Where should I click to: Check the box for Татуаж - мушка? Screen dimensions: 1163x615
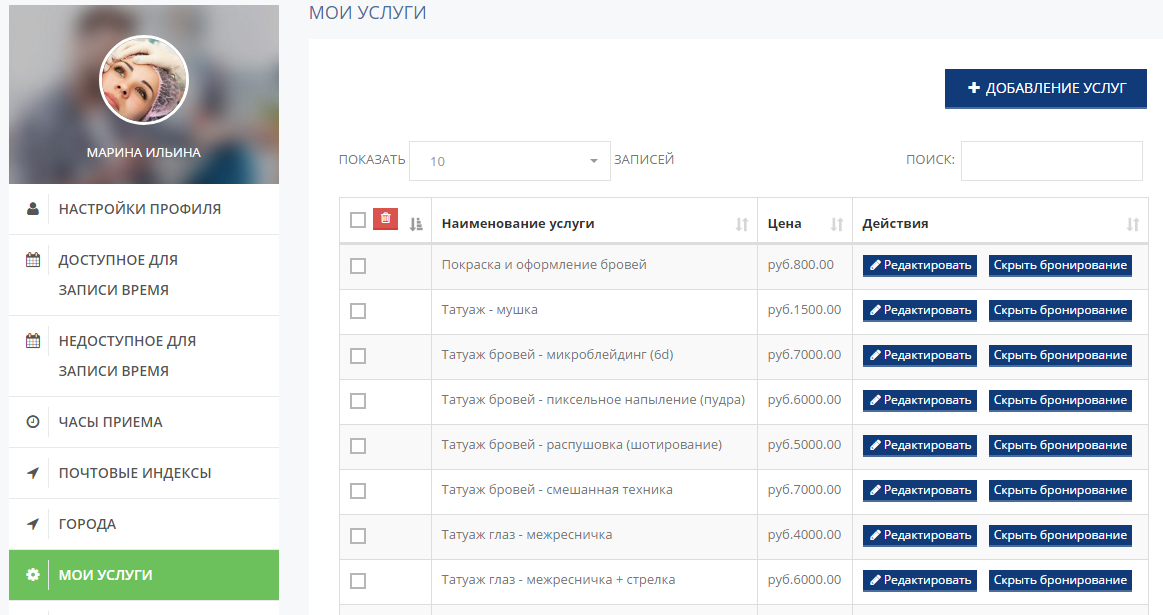(358, 311)
